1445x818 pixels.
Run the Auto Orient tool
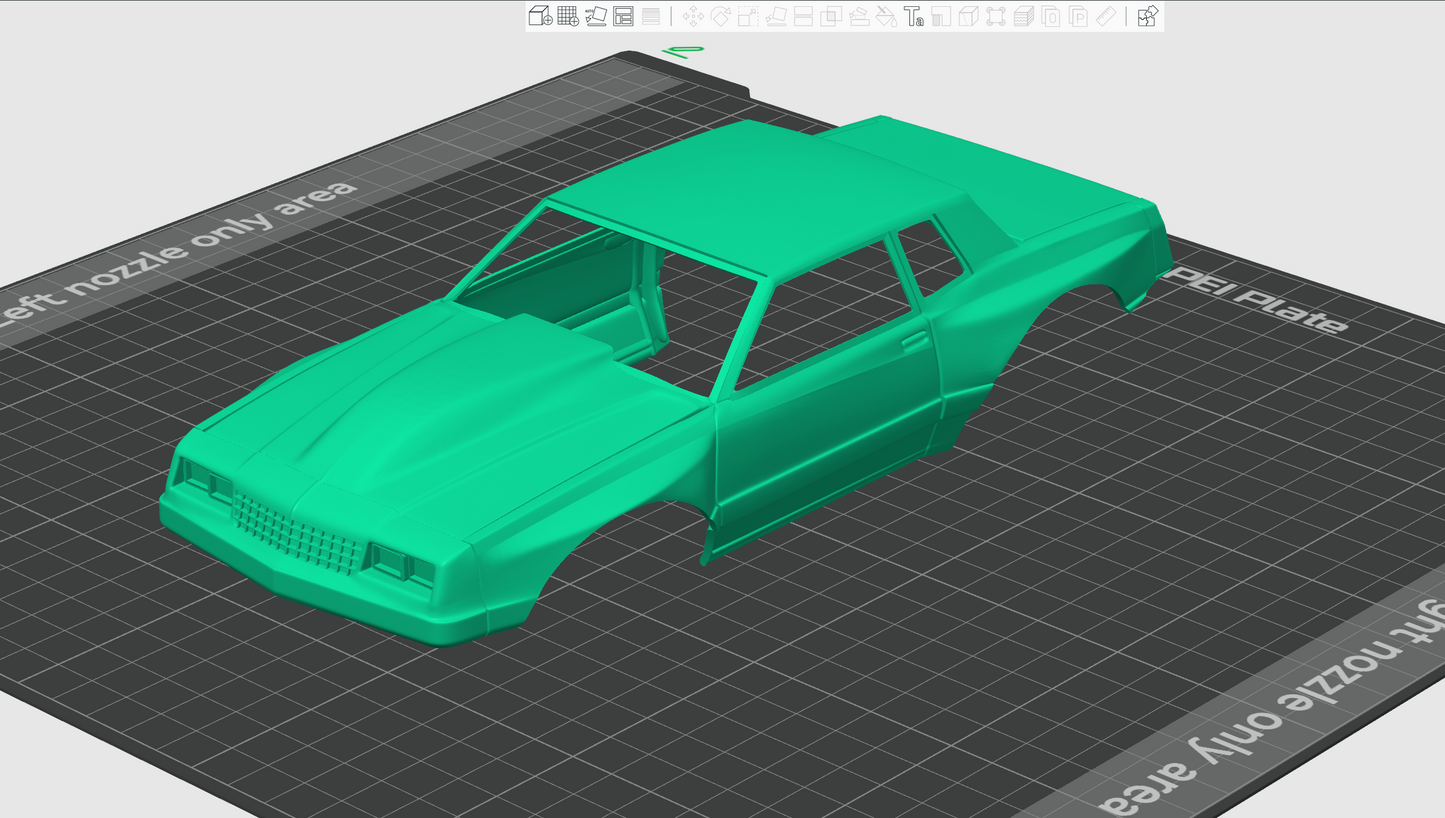tap(596, 16)
